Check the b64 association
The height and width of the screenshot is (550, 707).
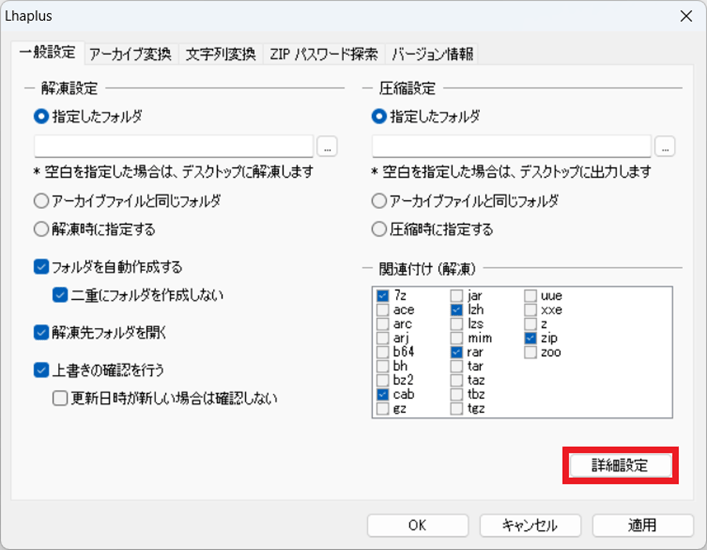point(383,352)
